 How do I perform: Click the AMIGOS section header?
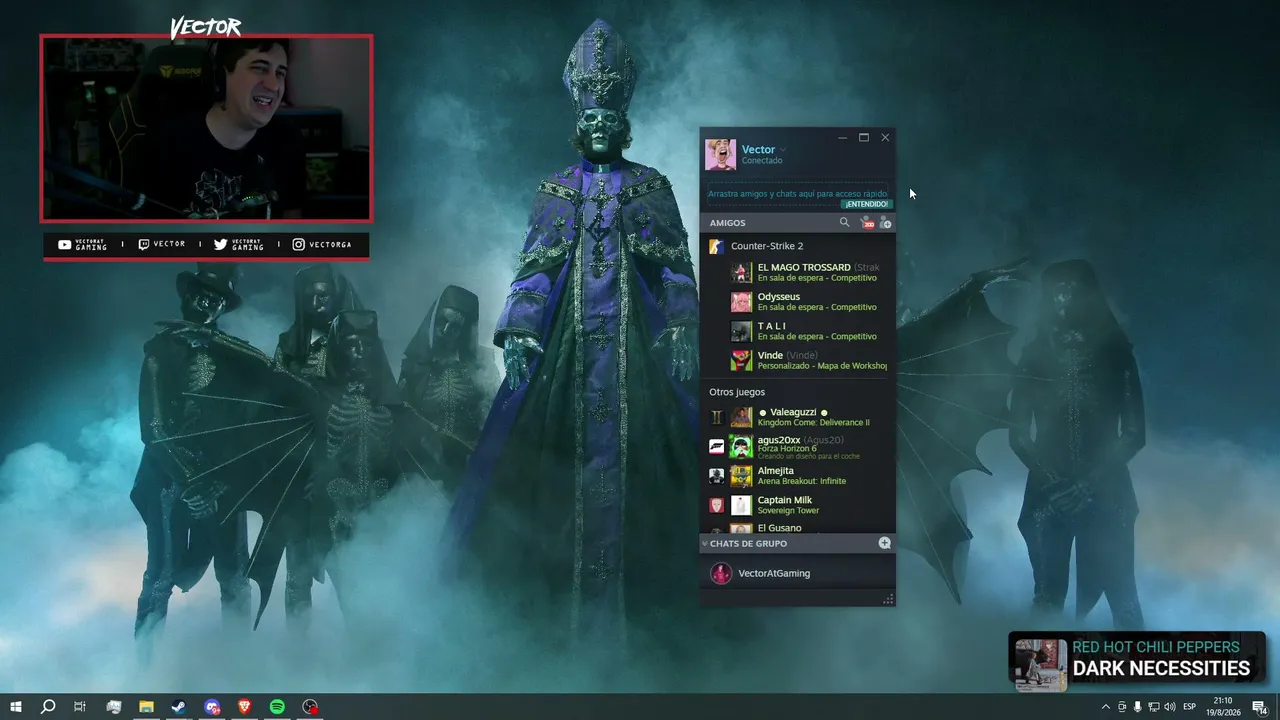point(727,223)
